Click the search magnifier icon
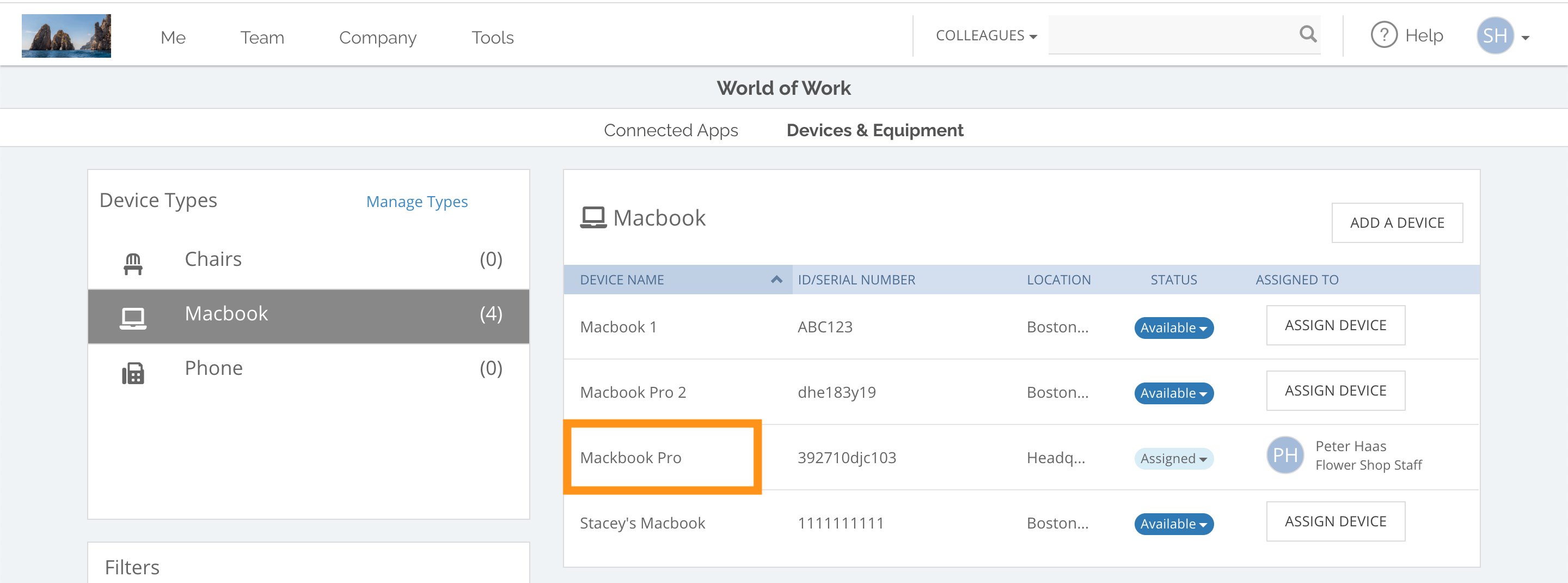Viewport: 1568px width, 583px height. click(1307, 34)
